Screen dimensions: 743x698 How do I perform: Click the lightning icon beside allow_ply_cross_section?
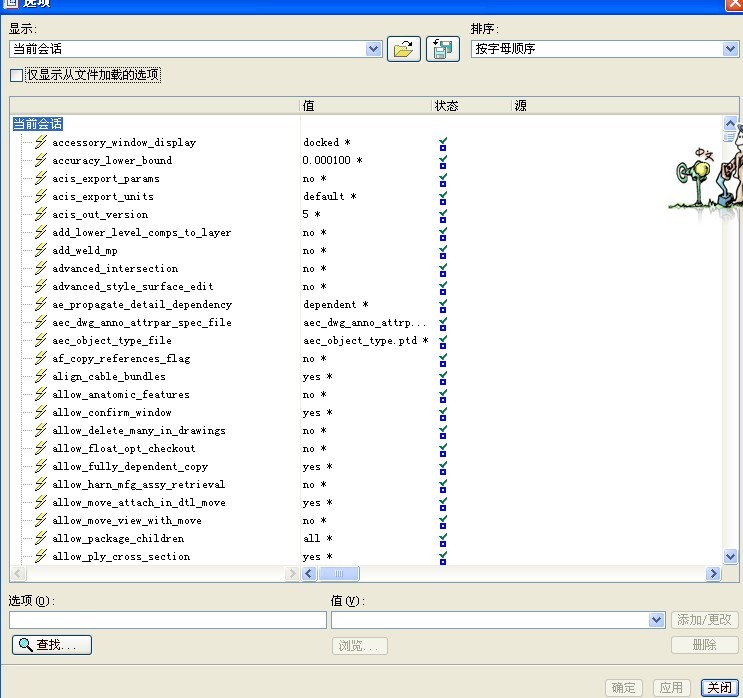tap(41, 555)
